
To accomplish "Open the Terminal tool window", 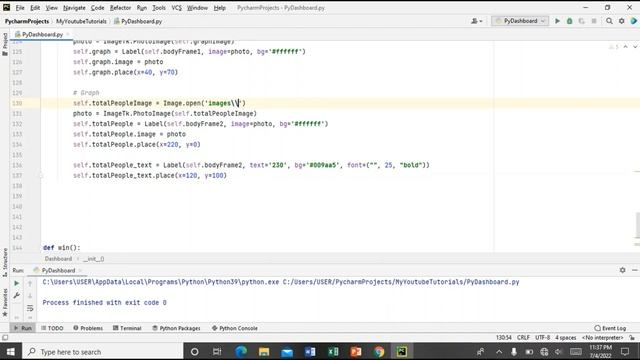I will [x=127, y=328].
